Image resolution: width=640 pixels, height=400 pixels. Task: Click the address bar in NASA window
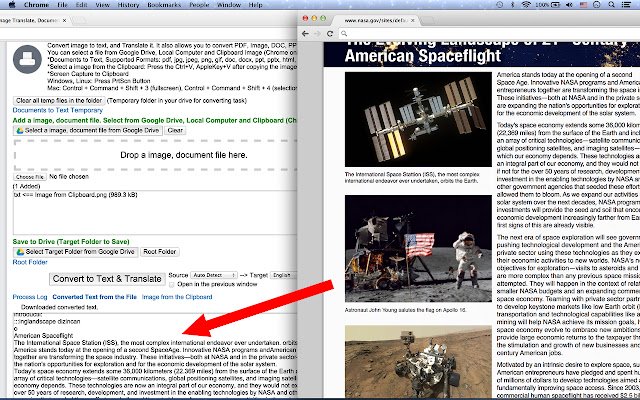pos(489,33)
